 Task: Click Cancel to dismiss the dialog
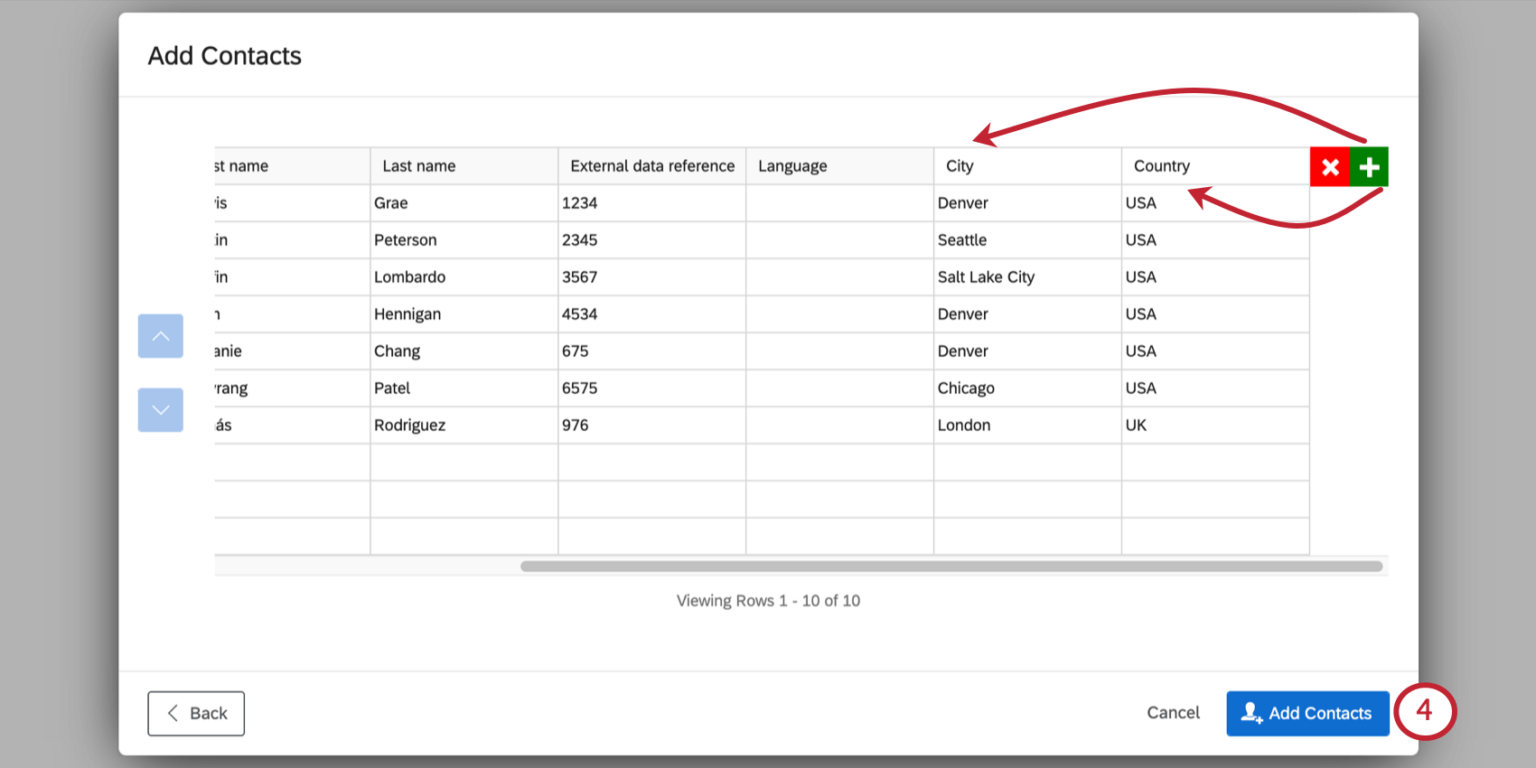pyautogui.click(x=1172, y=712)
